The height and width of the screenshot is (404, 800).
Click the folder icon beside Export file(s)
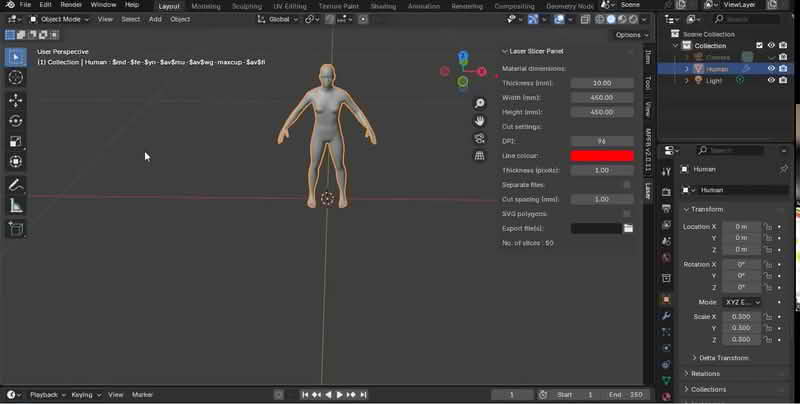(x=628, y=228)
